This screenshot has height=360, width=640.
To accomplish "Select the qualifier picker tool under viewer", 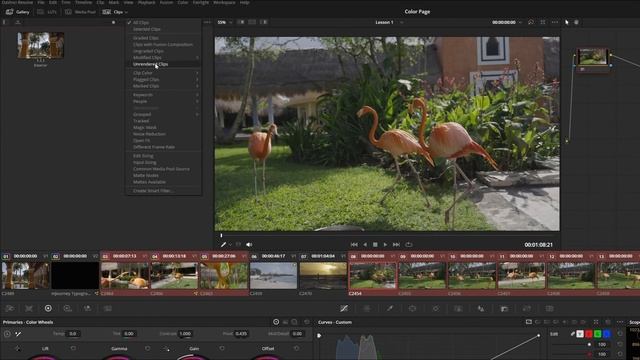I will 223,244.
